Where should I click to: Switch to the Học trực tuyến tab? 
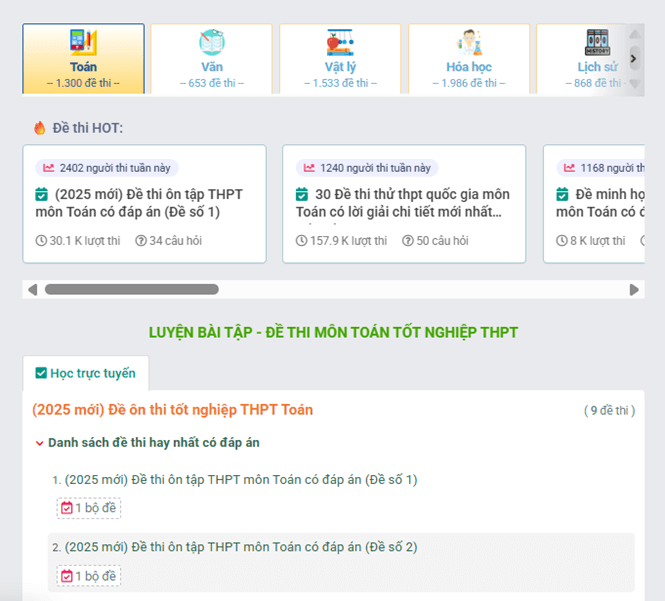tap(86, 373)
